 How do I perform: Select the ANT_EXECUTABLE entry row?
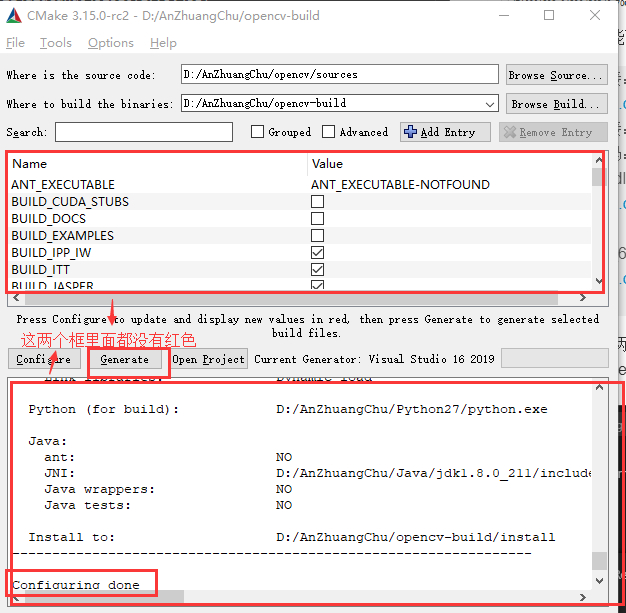tap(299, 184)
